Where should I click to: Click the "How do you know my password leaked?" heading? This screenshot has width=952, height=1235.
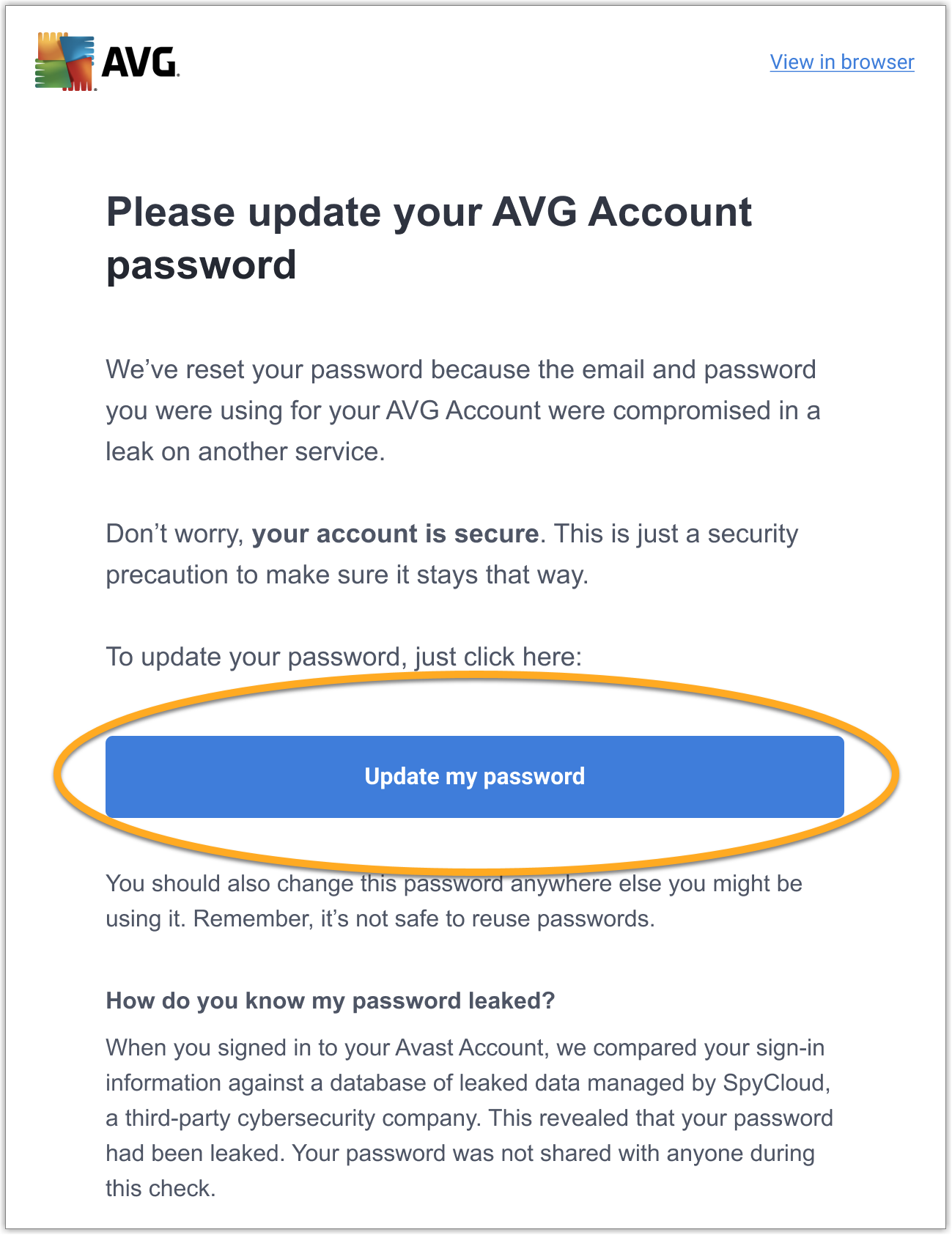coord(331,1001)
